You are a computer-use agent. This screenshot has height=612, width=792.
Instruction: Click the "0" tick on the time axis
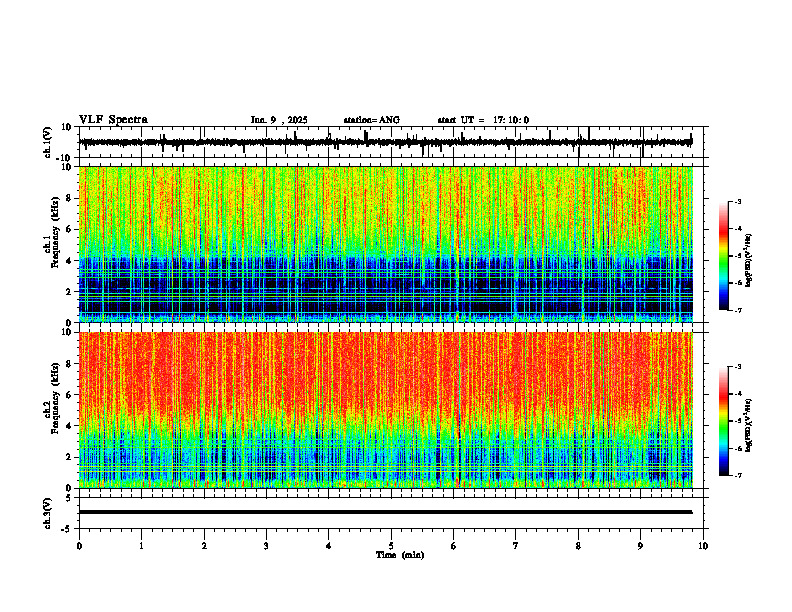tap(79, 546)
